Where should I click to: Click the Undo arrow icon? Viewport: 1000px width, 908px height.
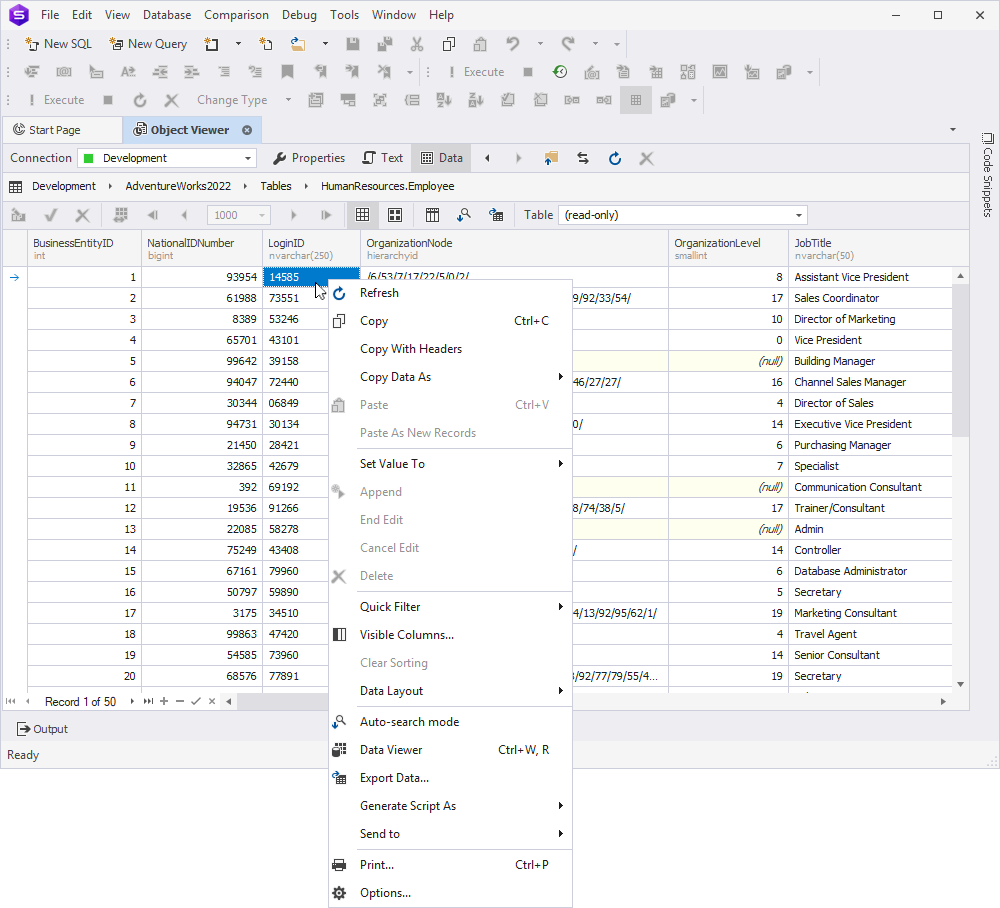click(513, 44)
